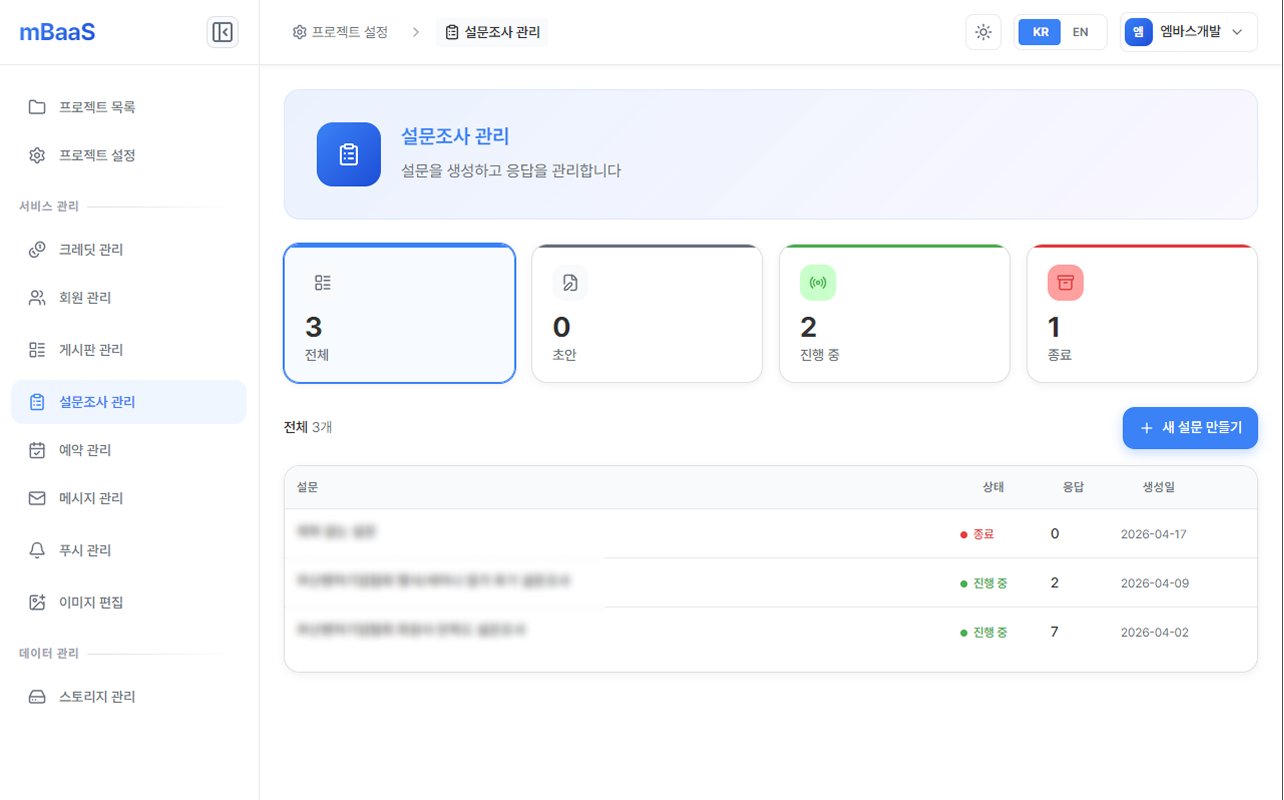Click the response count 7
The image size is (1284, 800).
point(1055,632)
